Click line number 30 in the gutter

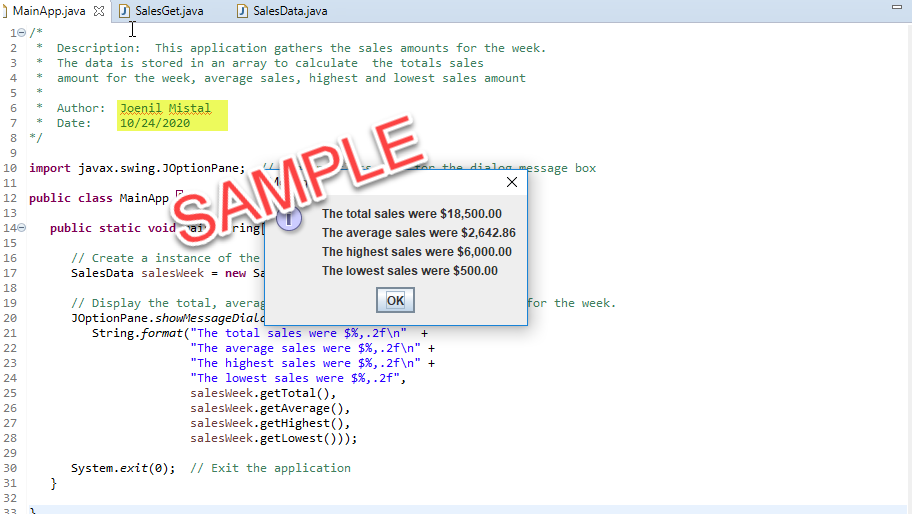[x=10, y=468]
